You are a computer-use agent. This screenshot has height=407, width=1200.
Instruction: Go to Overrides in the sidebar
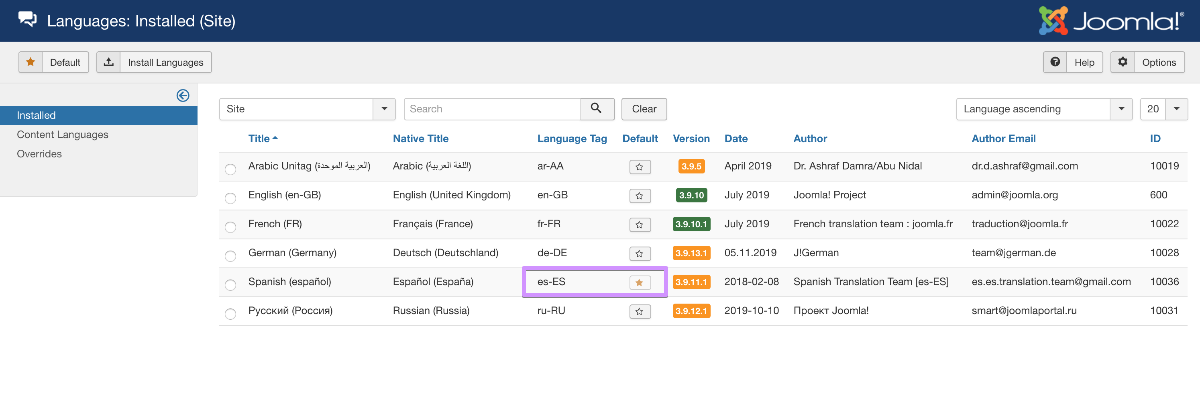pyautogui.click(x=39, y=154)
